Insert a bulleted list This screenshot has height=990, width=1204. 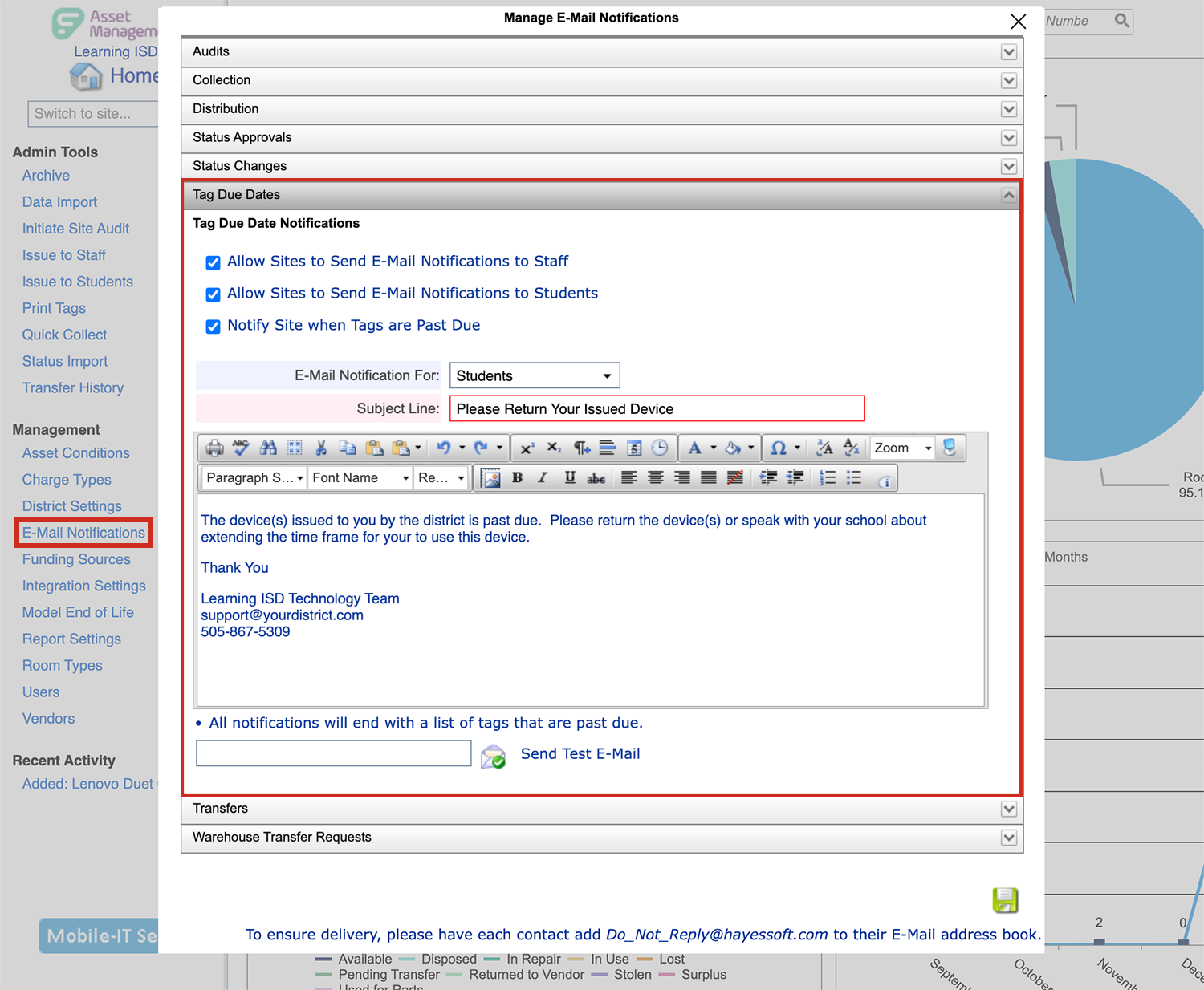[x=854, y=478]
